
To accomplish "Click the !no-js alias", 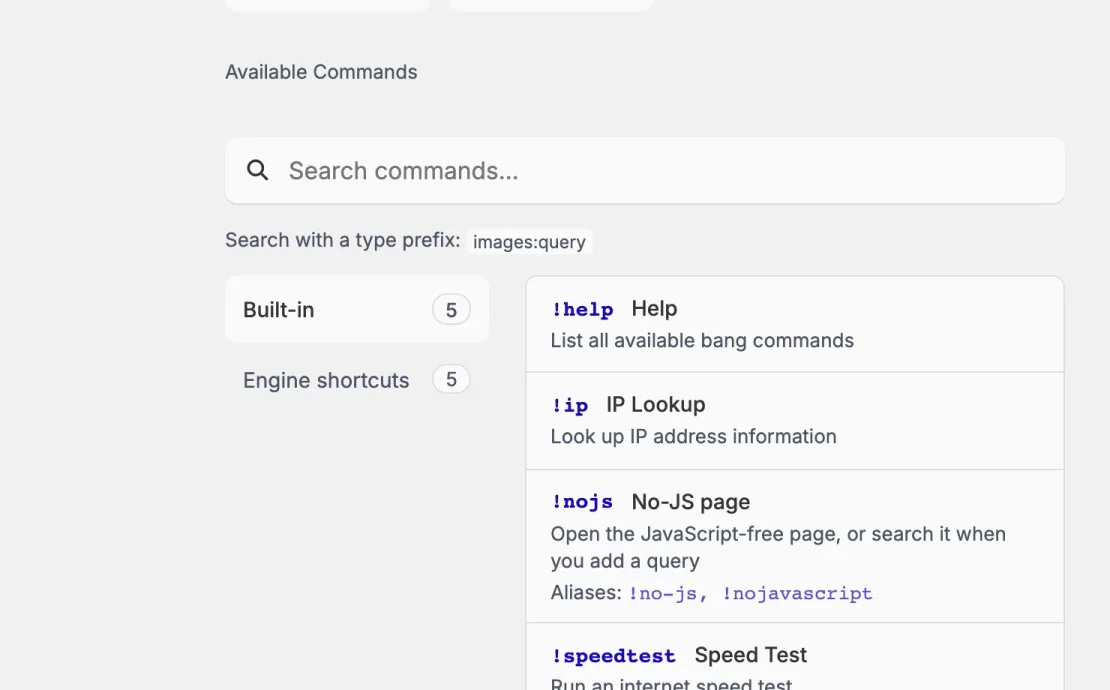I will click(x=663, y=593).
